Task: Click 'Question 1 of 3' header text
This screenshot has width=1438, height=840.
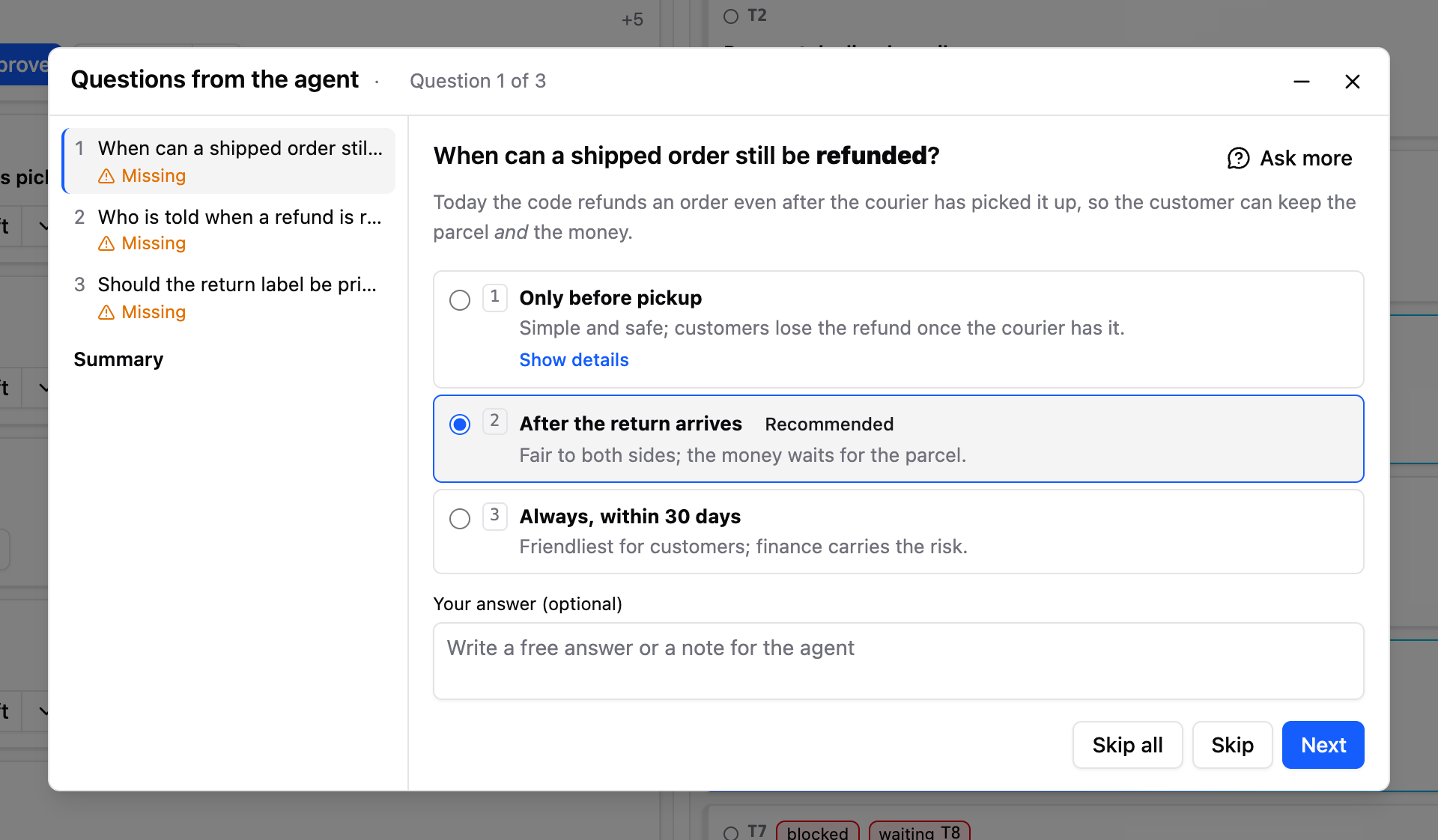Action: [x=478, y=81]
